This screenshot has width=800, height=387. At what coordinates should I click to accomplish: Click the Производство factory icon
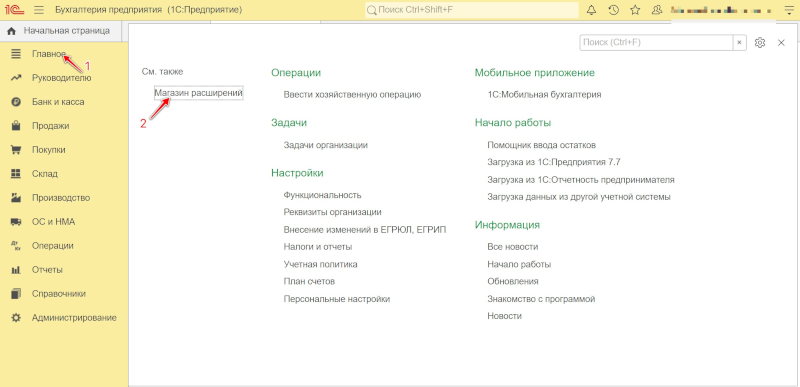(16, 197)
